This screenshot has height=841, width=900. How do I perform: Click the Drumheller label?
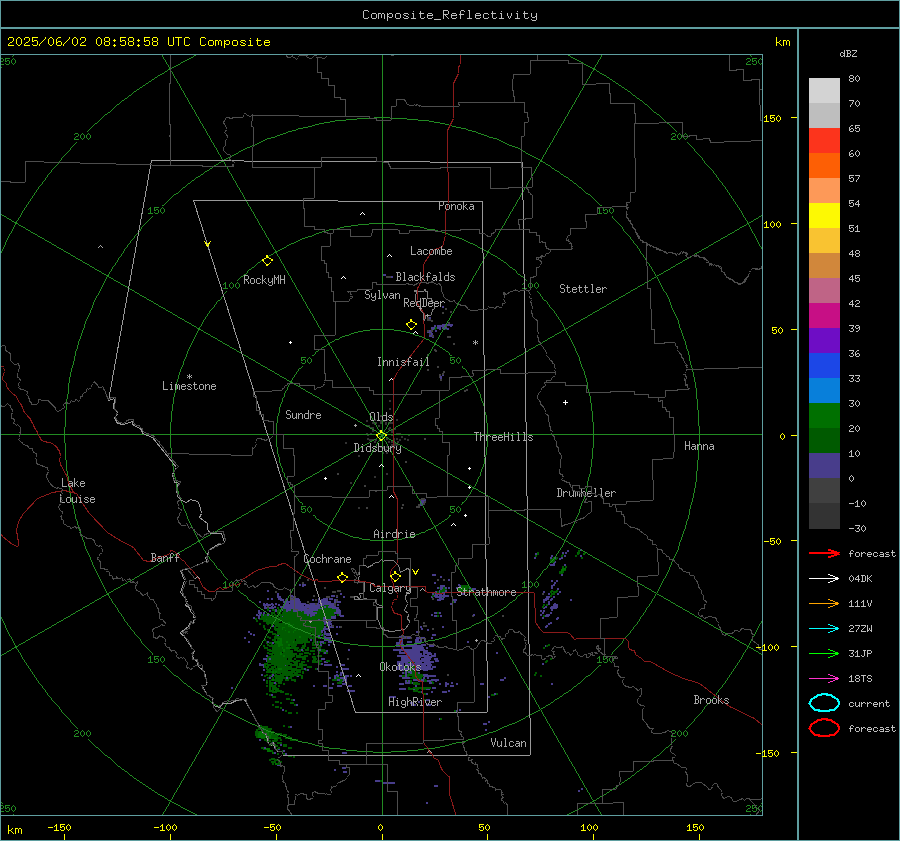pyautogui.click(x=586, y=493)
